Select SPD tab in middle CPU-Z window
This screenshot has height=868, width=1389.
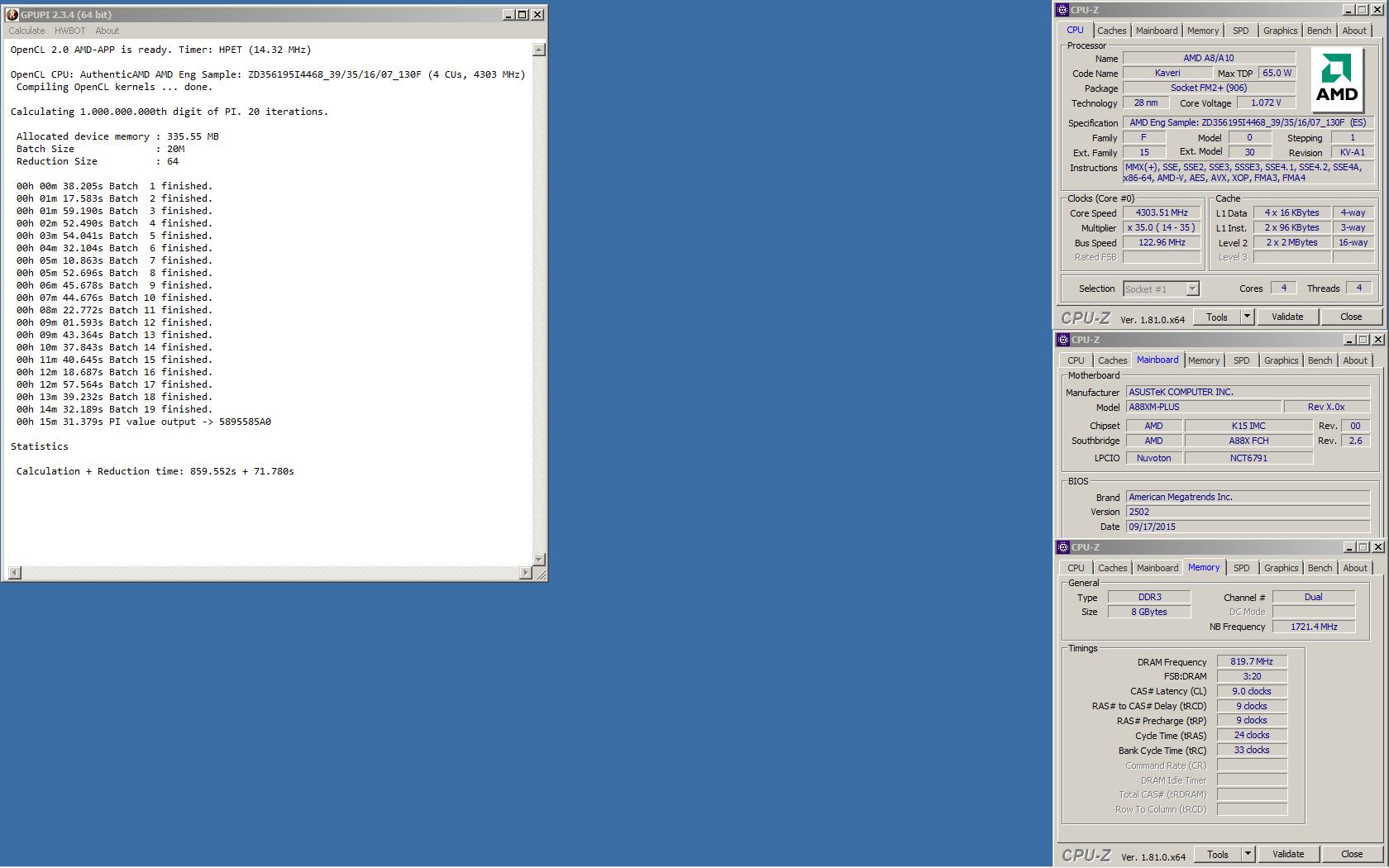pyautogui.click(x=1241, y=360)
